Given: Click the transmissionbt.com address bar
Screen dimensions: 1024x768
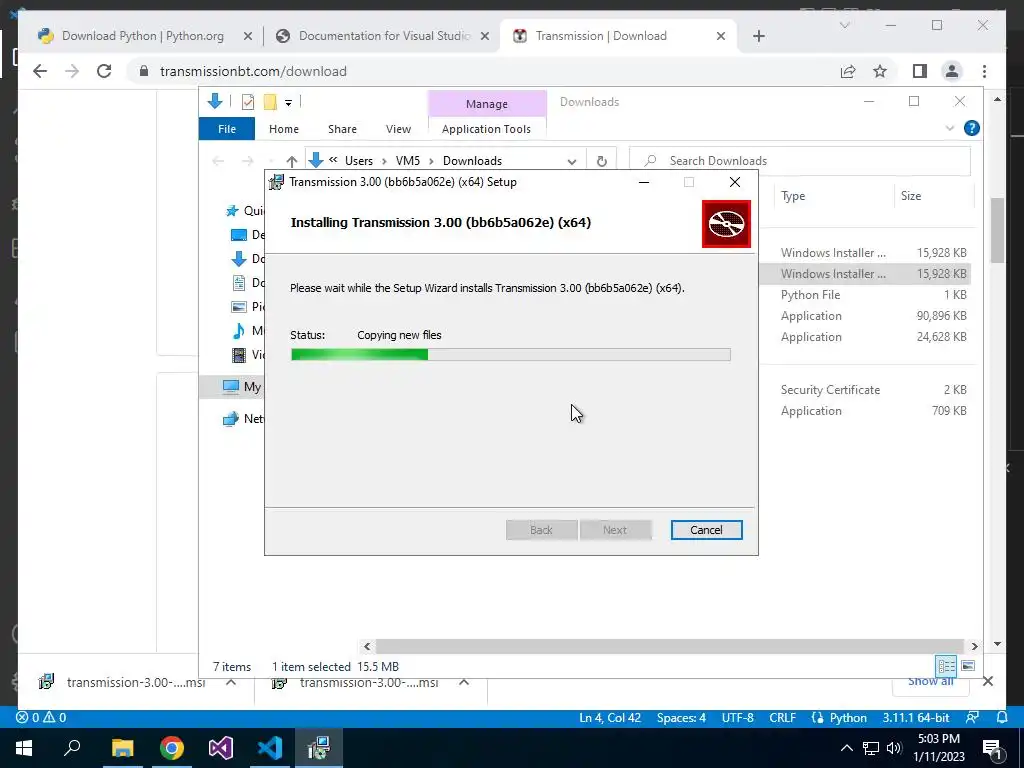Looking at the screenshot, I should tap(483, 71).
